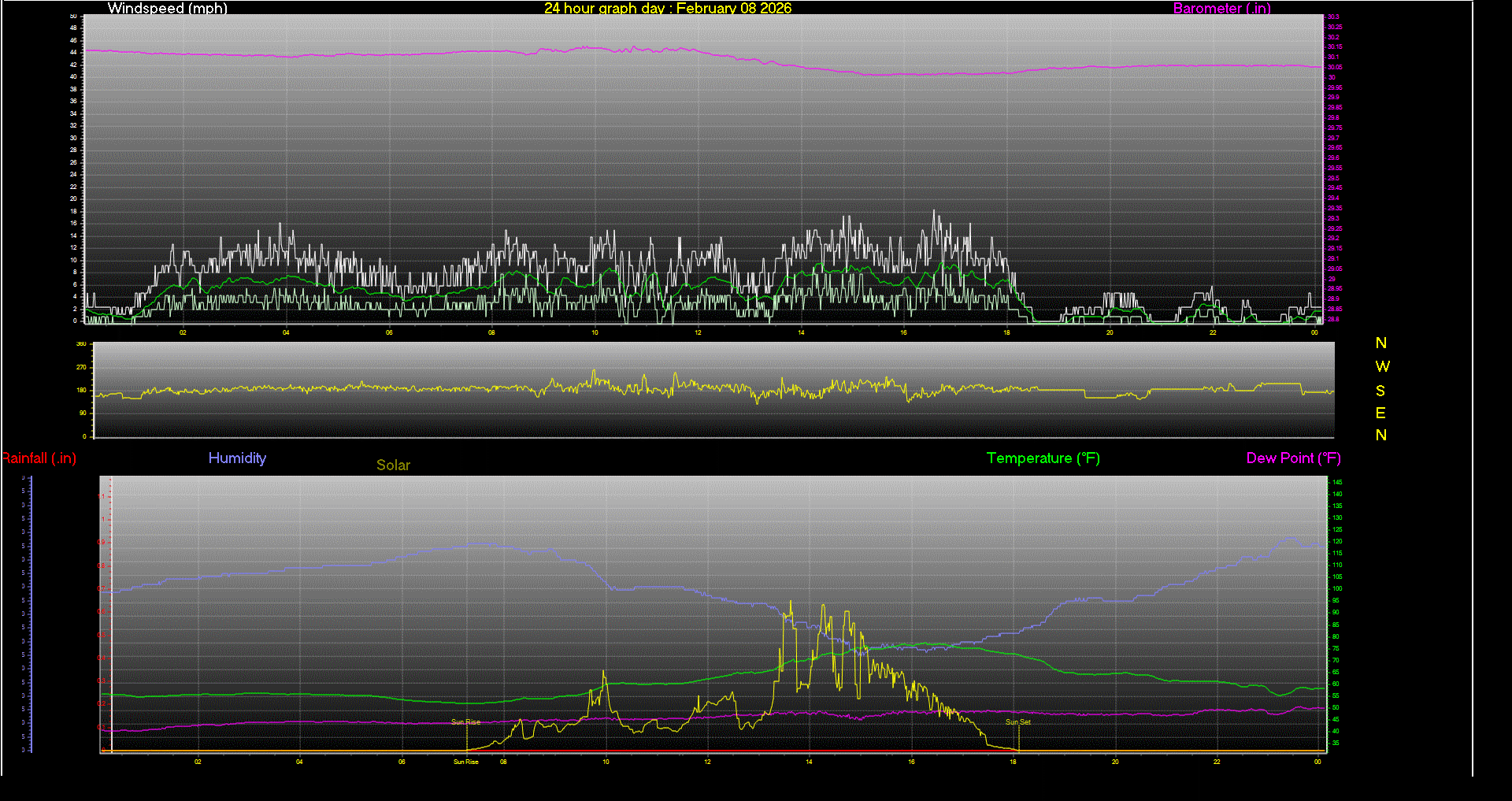Click the E wind direction compass letter

click(1380, 413)
